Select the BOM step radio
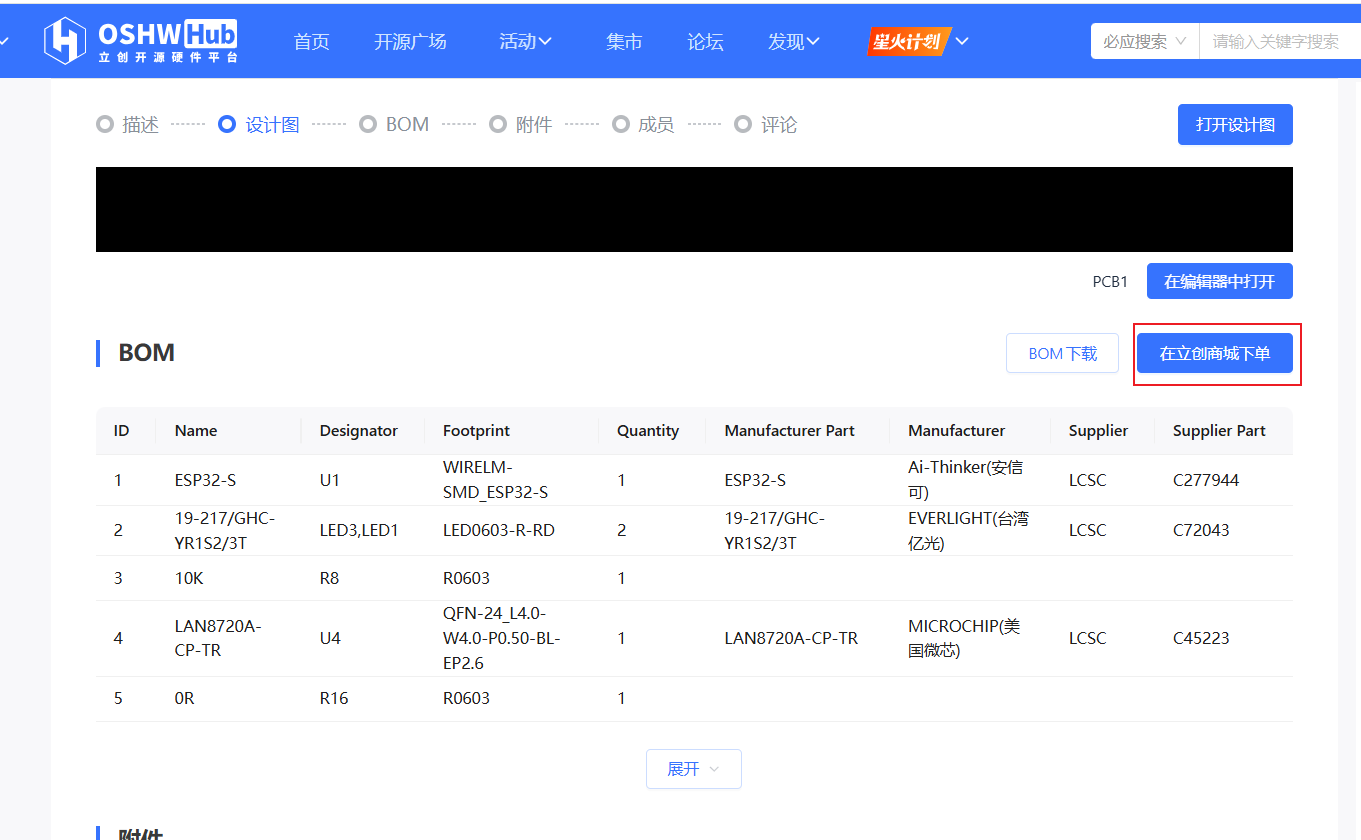The height and width of the screenshot is (840, 1361). pyautogui.click(x=368, y=125)
